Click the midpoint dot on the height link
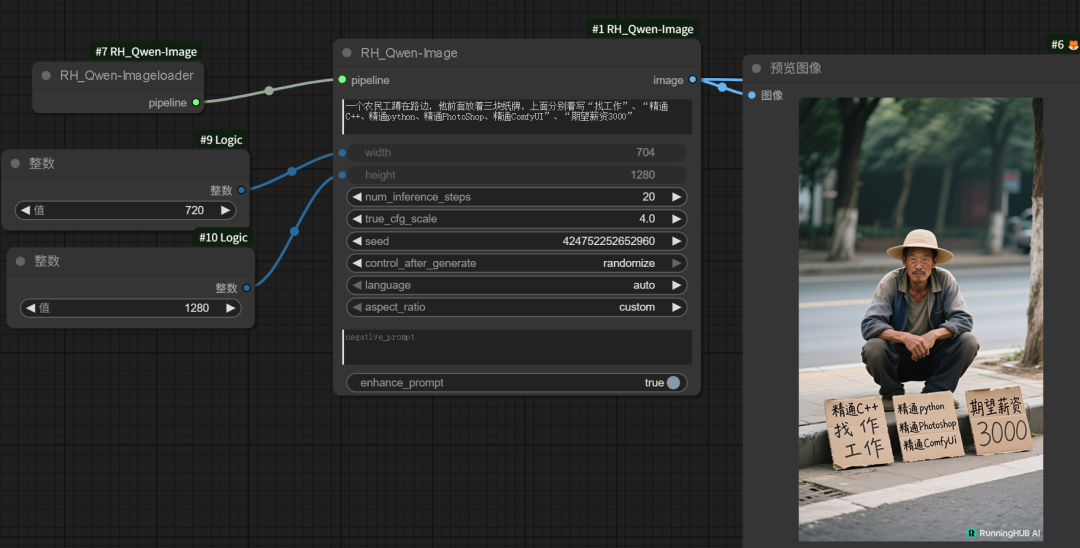This screenshot has width=1080, height=548. pyautogui.click(x=295, y=231)
